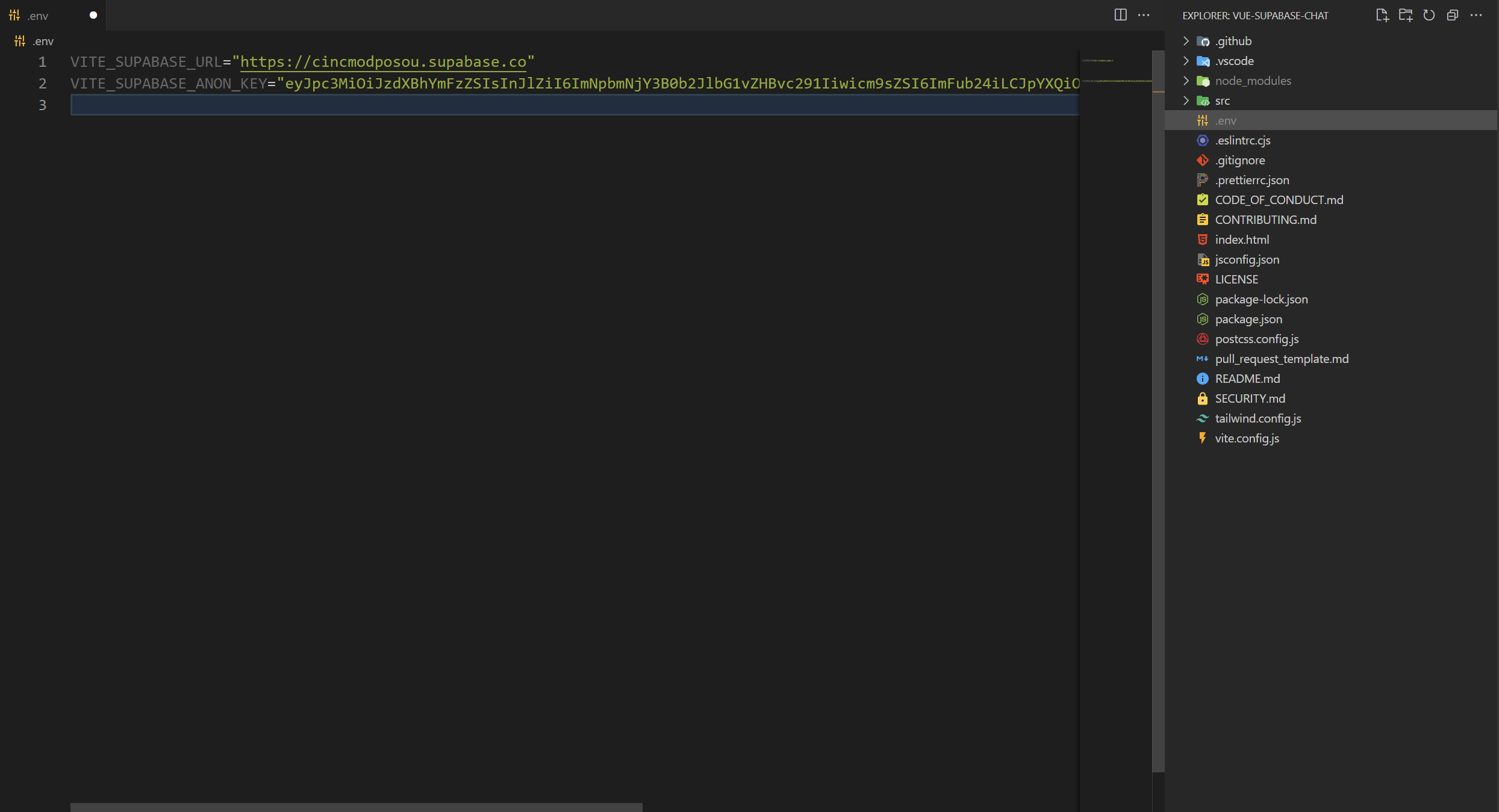Expand the .vscode folder
Viewport: 1499px width, 812px height.
click(x=1234, y=61)
